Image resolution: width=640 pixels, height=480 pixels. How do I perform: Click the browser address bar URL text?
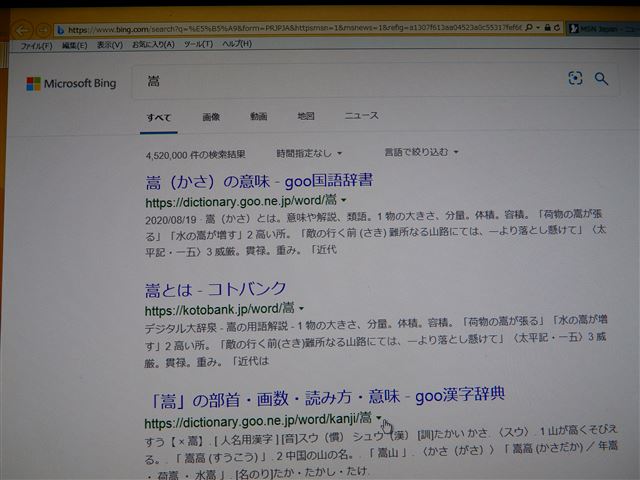294,29
